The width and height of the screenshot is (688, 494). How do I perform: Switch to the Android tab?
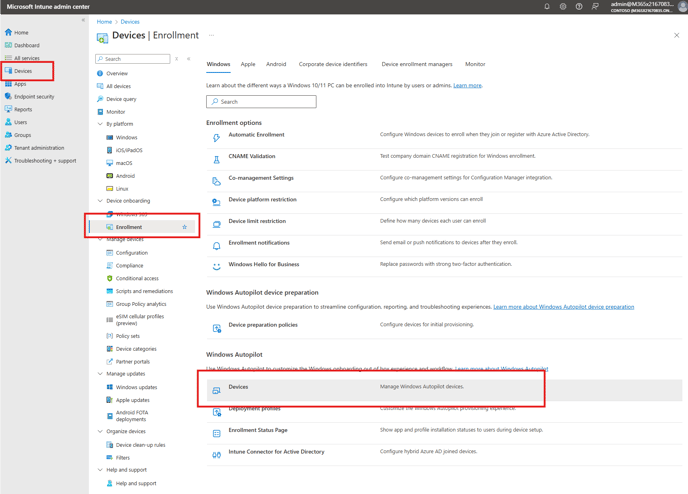click(x=276, y=64)
